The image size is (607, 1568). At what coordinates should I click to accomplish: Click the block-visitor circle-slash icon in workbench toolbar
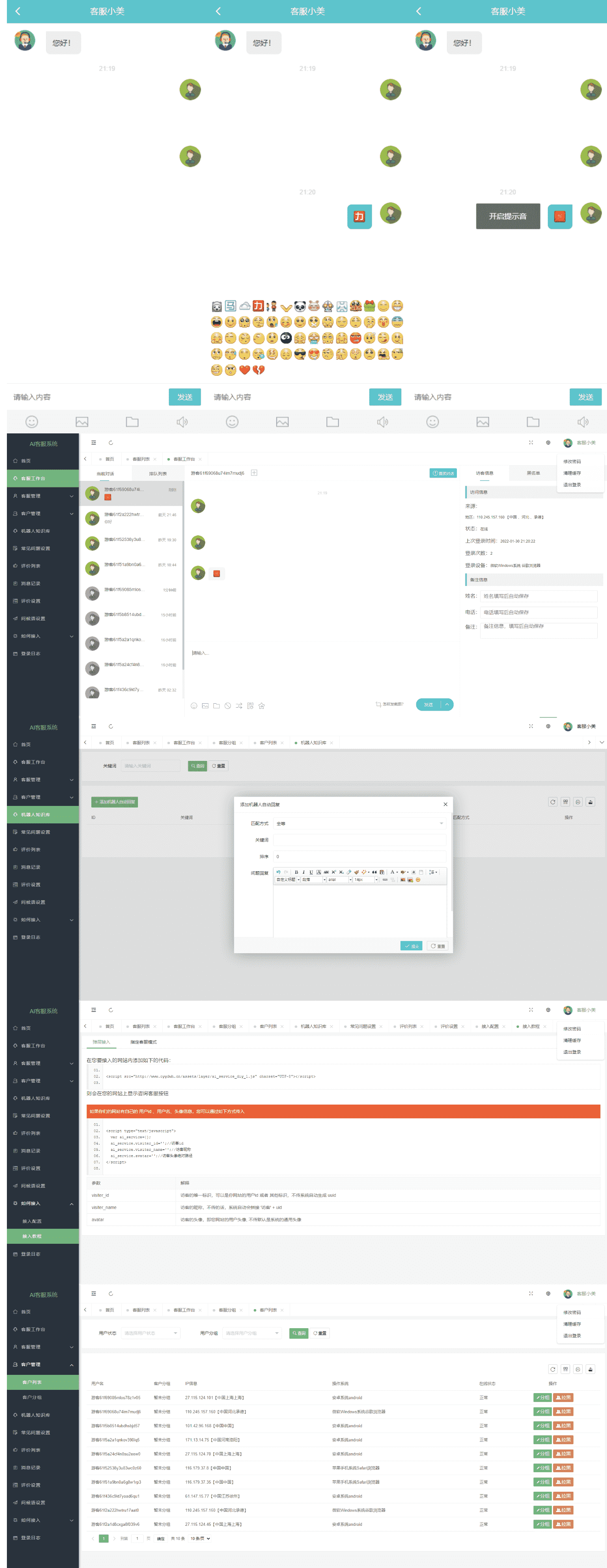pos(228,705)
